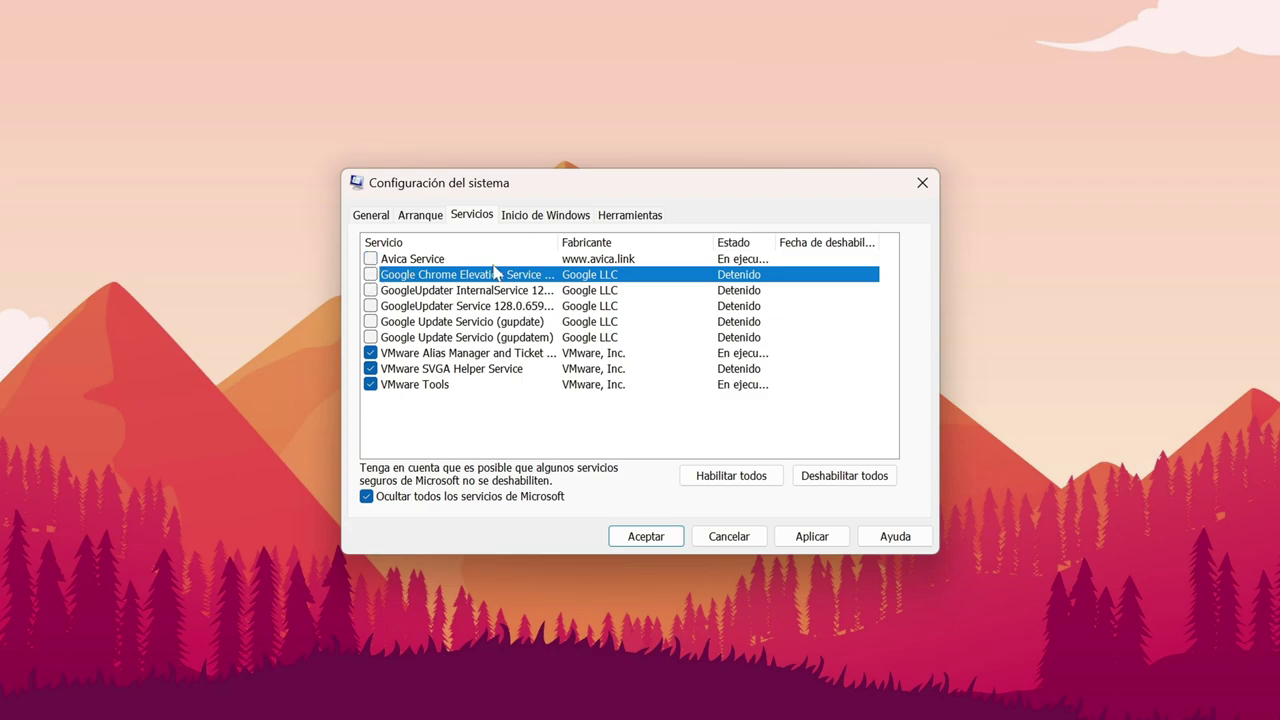Viewport: 1280px width, 720px height.
Task: Select VMware Alias Manager and Ticket row name
Action: tap(468, 353)
